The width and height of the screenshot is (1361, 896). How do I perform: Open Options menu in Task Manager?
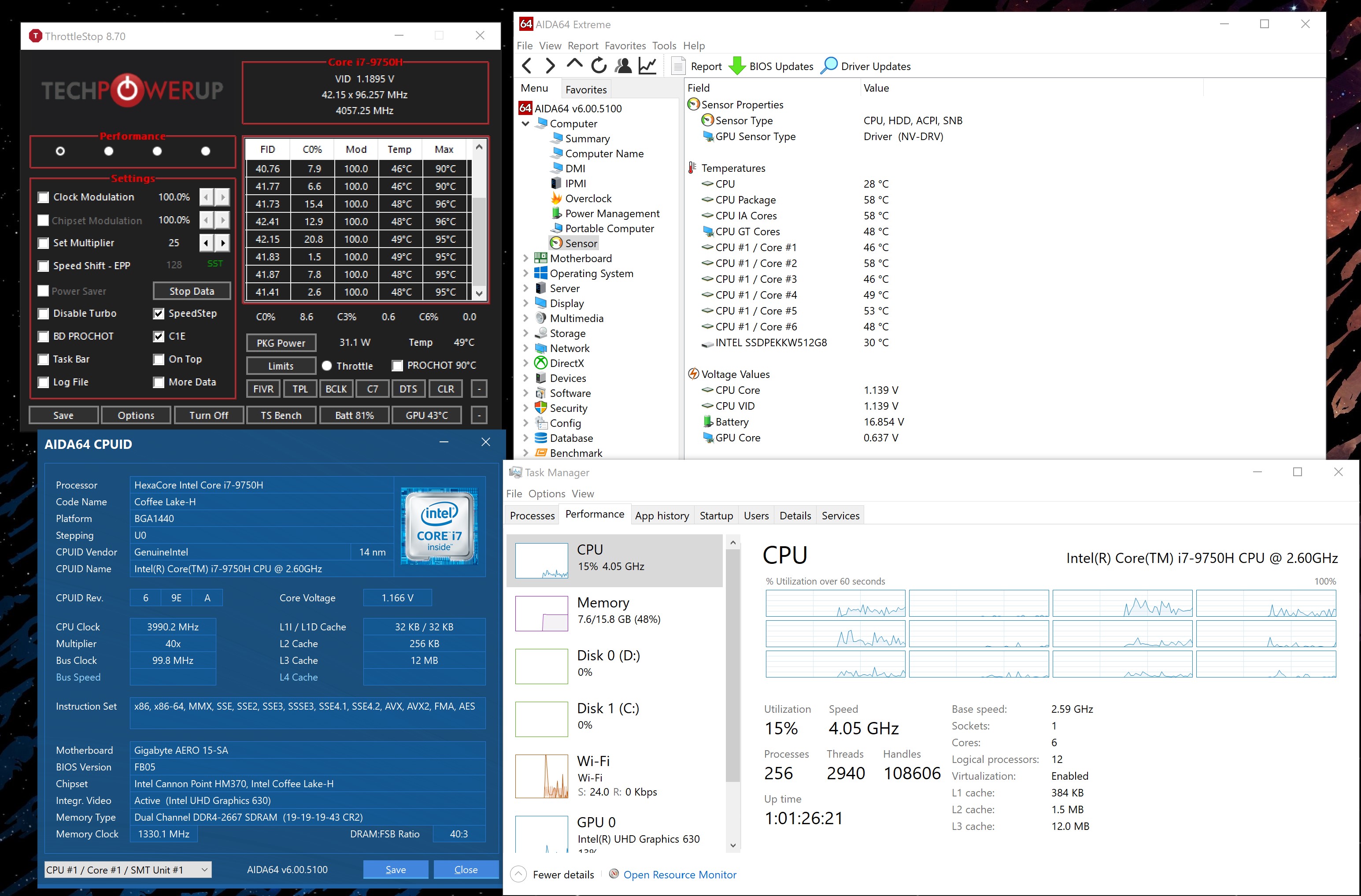coord(546,493)
